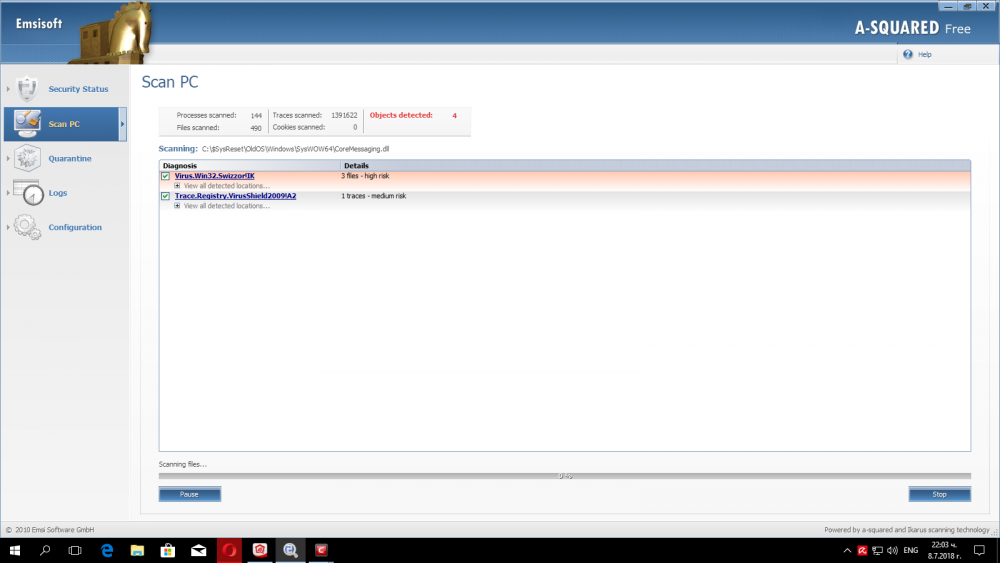1000x563 pixels.
Task: Click 'Traces scanned:' value 1391622
Action: [344, 115]
